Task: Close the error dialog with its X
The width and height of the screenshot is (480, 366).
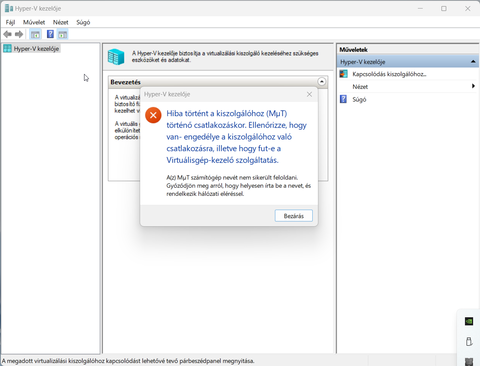Action: [309, 94]
